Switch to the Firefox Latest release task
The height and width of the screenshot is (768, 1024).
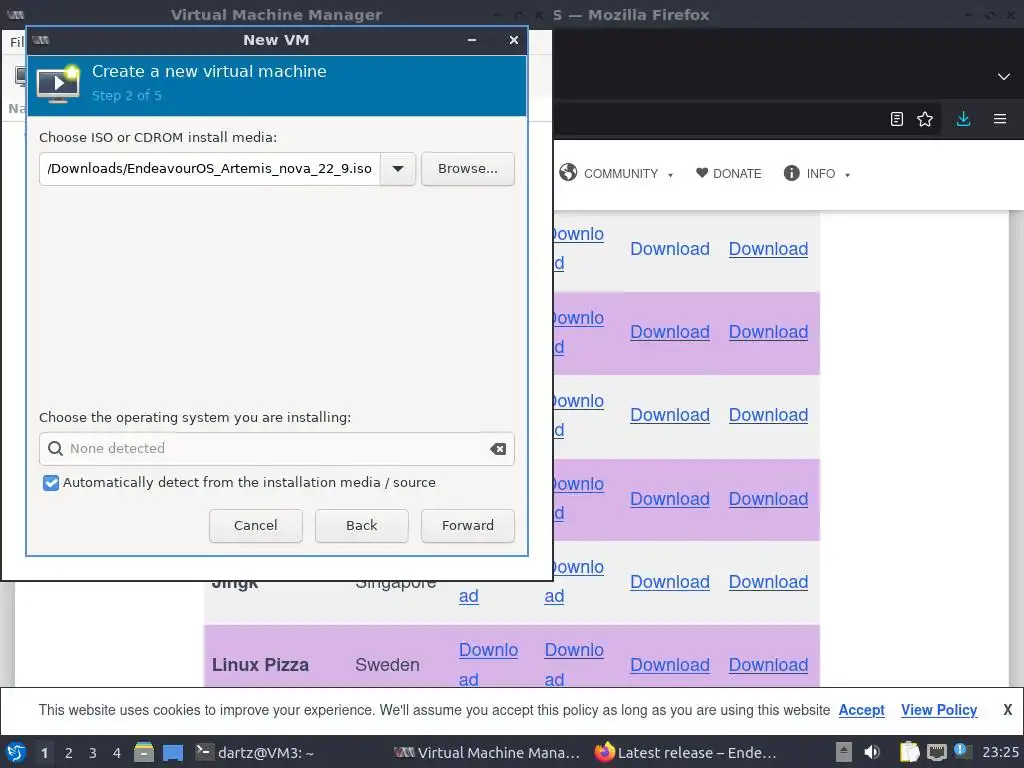[686, 753]
